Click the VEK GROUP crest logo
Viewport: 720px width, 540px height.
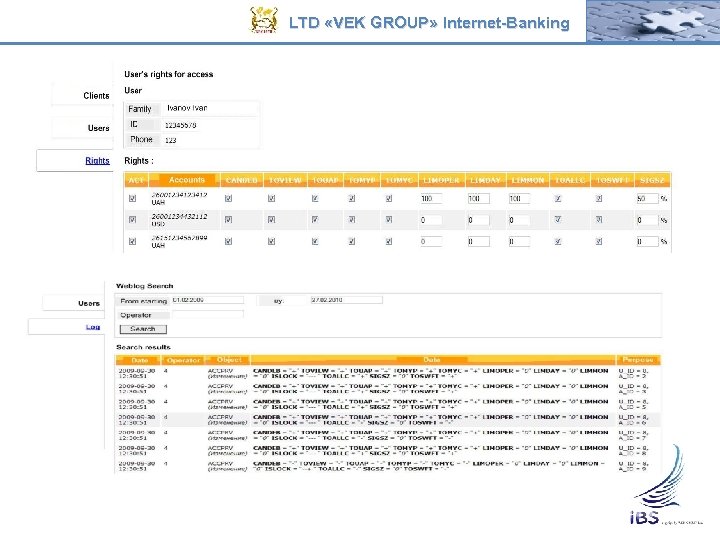point(264,20)
